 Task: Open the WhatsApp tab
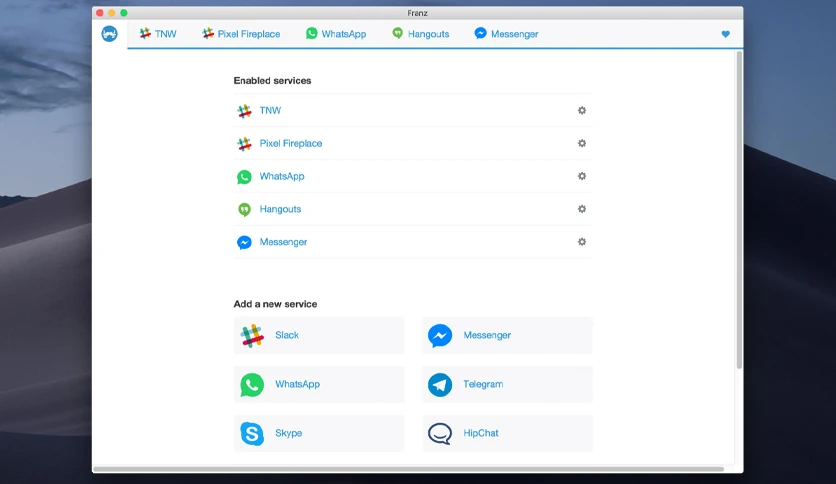pos(336,34)
